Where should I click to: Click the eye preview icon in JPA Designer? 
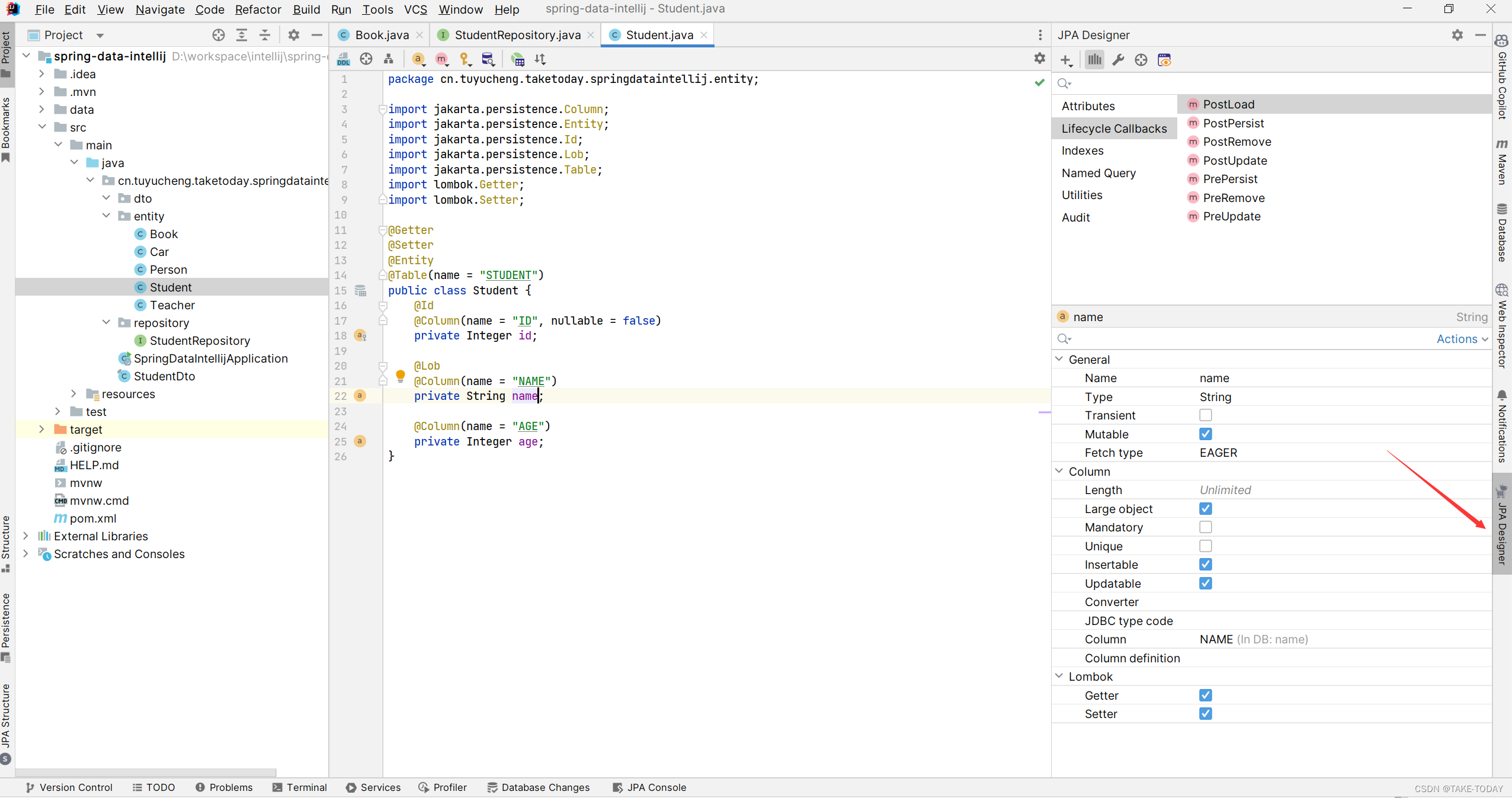(x=1164, y=60)
